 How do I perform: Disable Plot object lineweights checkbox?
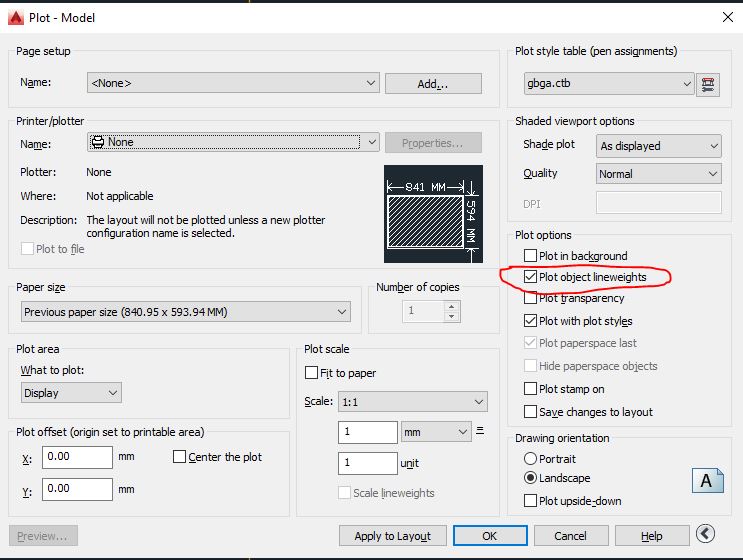click(x=531, y=277)
